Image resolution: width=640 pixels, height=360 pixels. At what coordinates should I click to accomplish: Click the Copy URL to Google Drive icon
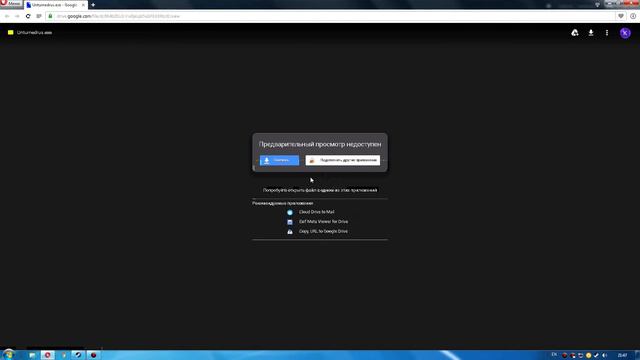click(290, 231)
